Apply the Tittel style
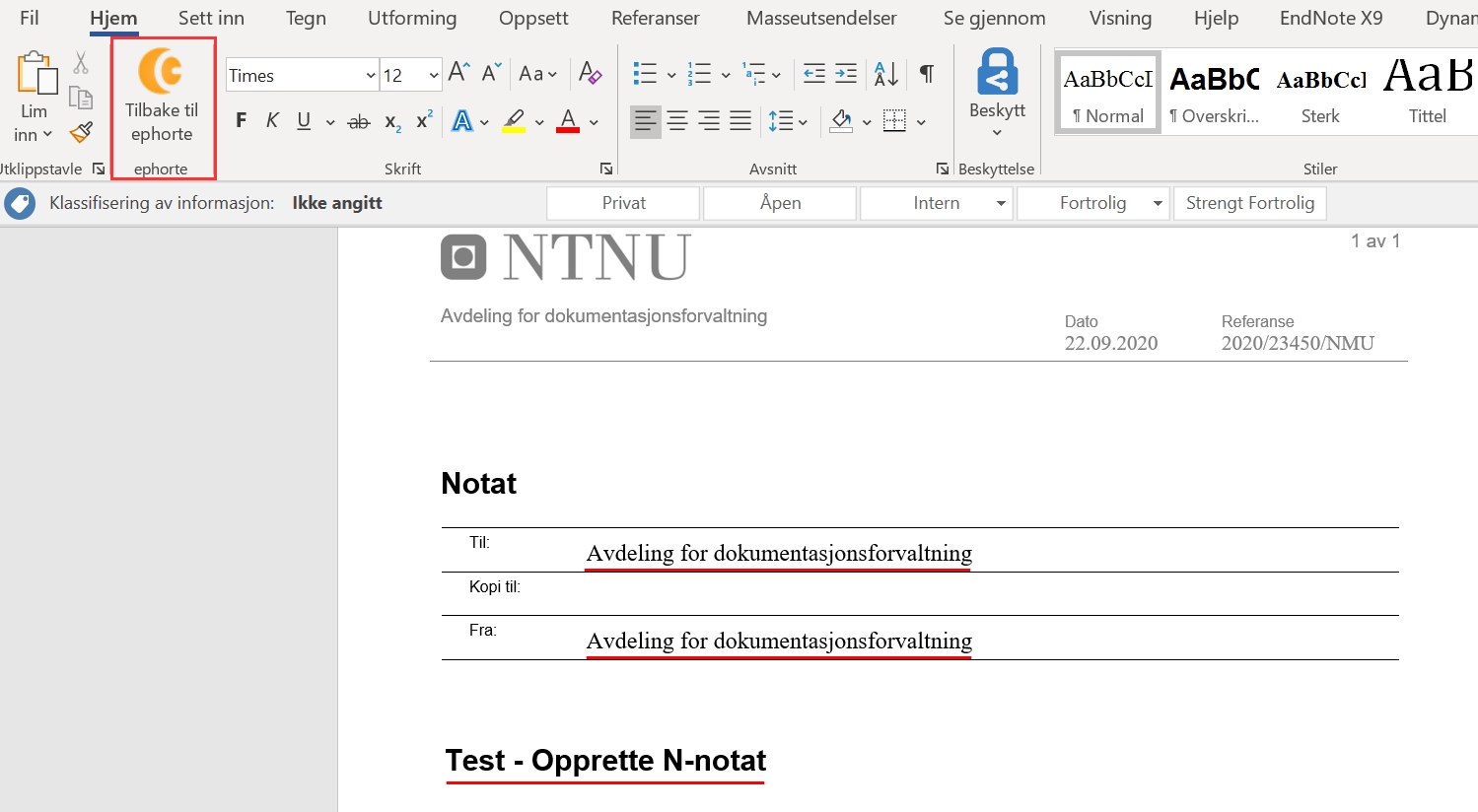Image resolution: width=1478 pixels, height=812 pixels. (1427, 94)
